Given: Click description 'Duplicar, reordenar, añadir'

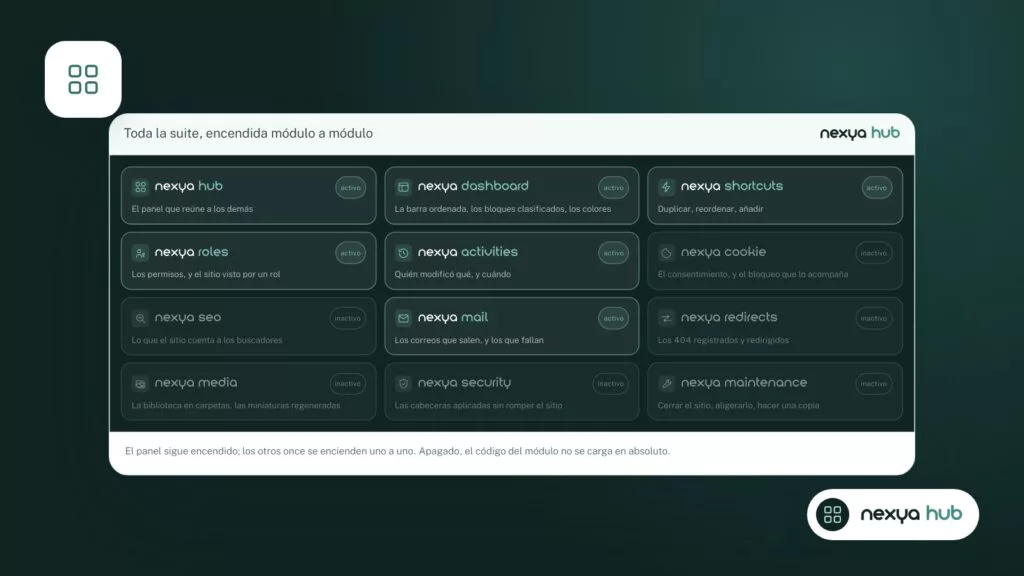Looking at the screenshot, I should 710,209.
